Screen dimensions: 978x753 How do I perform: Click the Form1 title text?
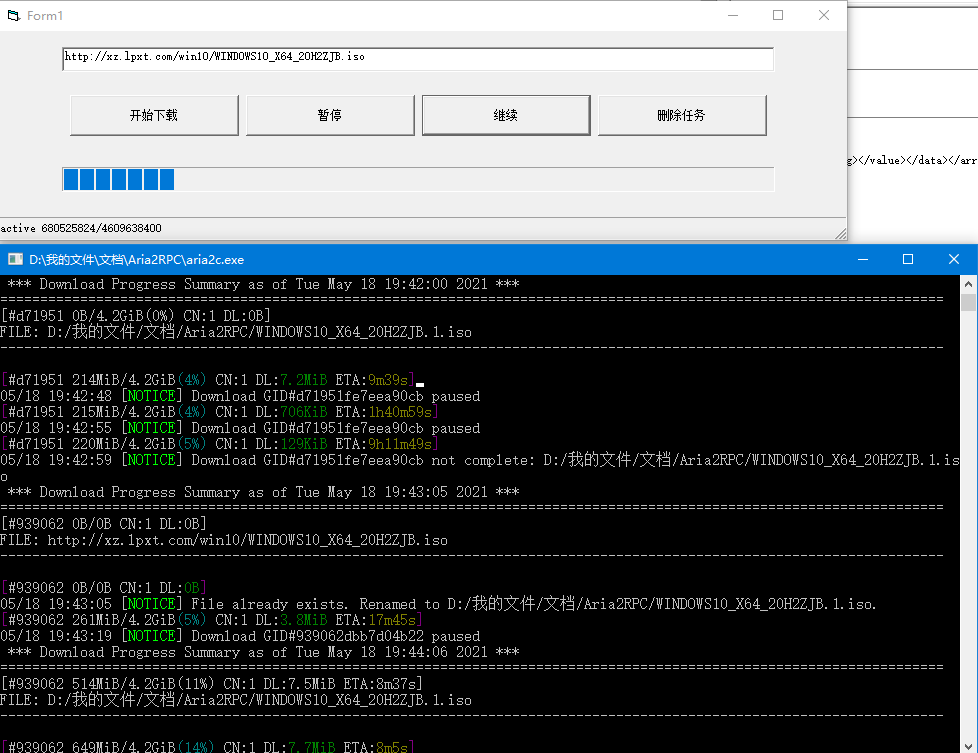(45, 16)
